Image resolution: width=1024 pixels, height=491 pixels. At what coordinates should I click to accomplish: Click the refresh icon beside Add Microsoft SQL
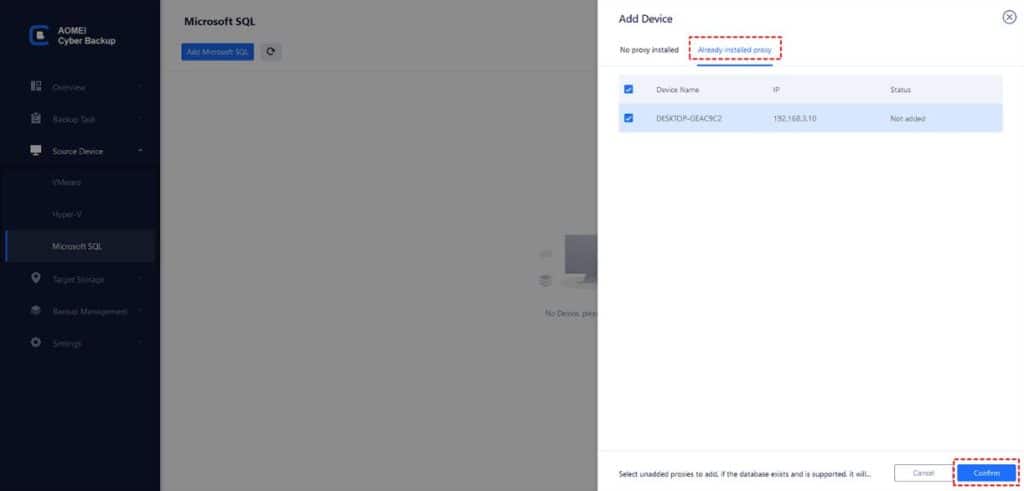[271, 52]
